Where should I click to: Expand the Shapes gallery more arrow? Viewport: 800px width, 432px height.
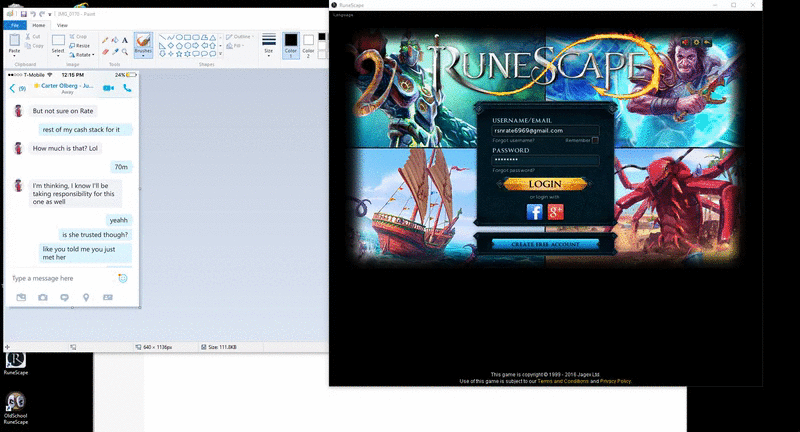(x=220, y=54)
